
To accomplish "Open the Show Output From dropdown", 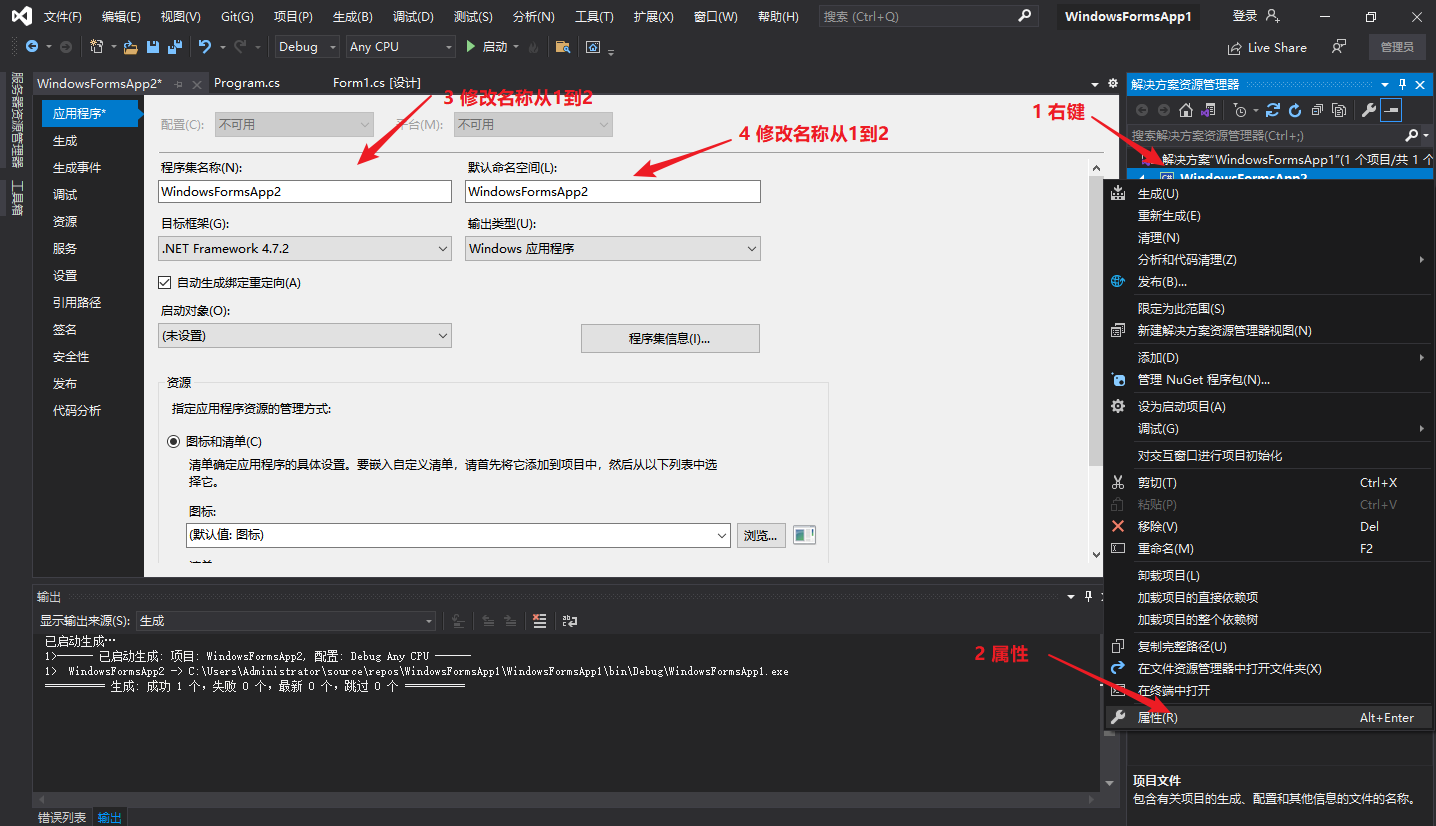I will coord(286,621).
